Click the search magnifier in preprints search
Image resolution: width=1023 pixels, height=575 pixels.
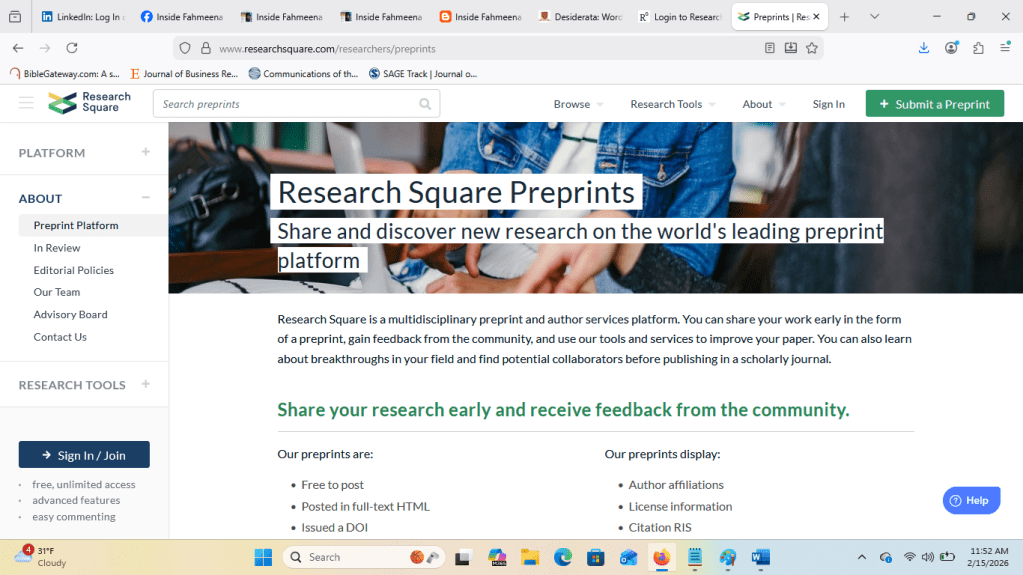[x=425, y=104]
